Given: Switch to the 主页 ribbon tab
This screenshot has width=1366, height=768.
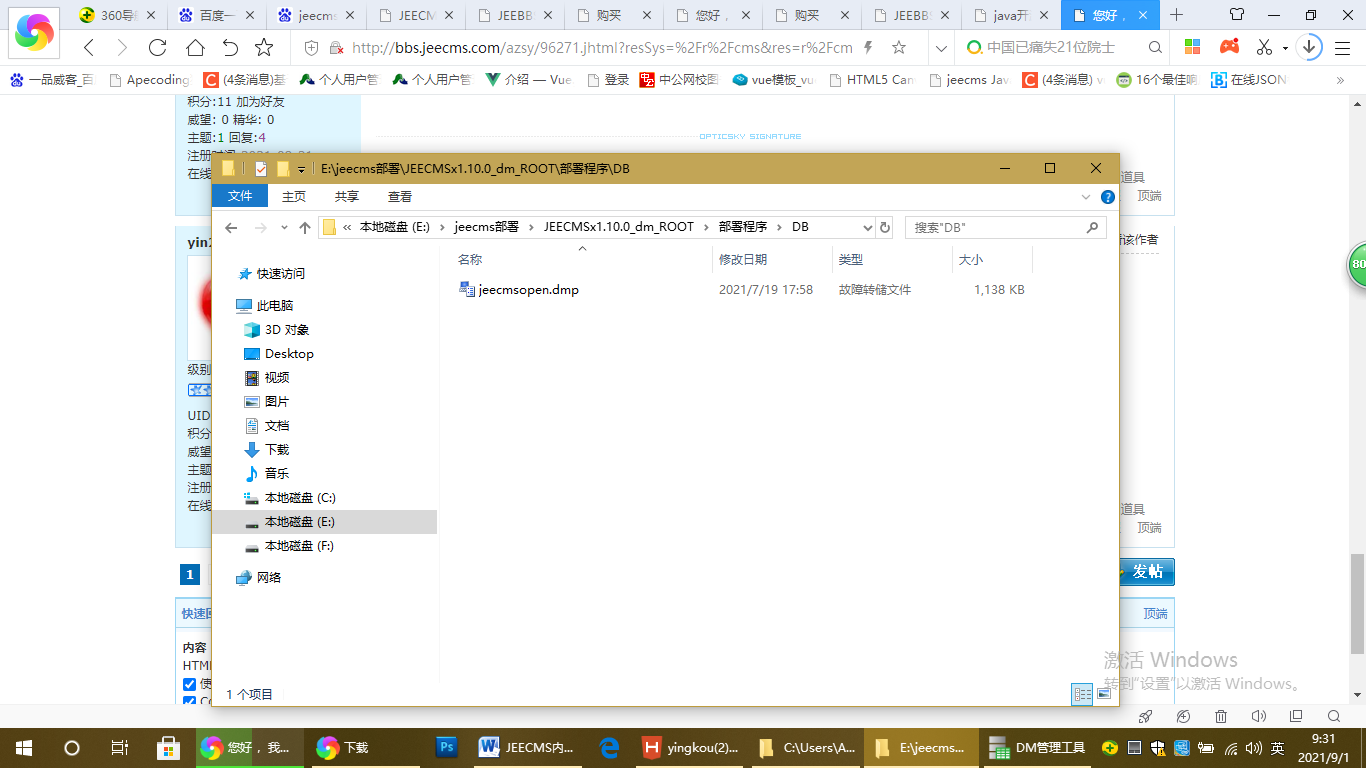Looking at the screenshot, I should point(294,197).
